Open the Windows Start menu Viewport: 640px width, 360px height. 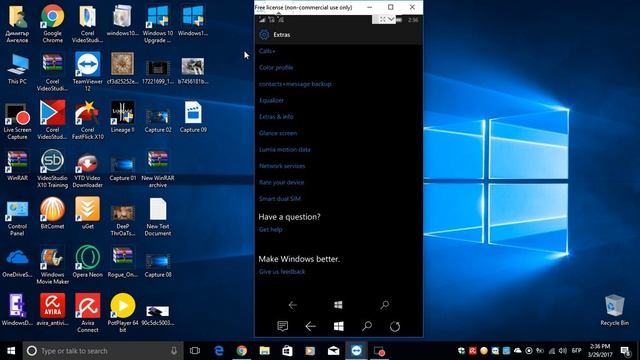11,351
